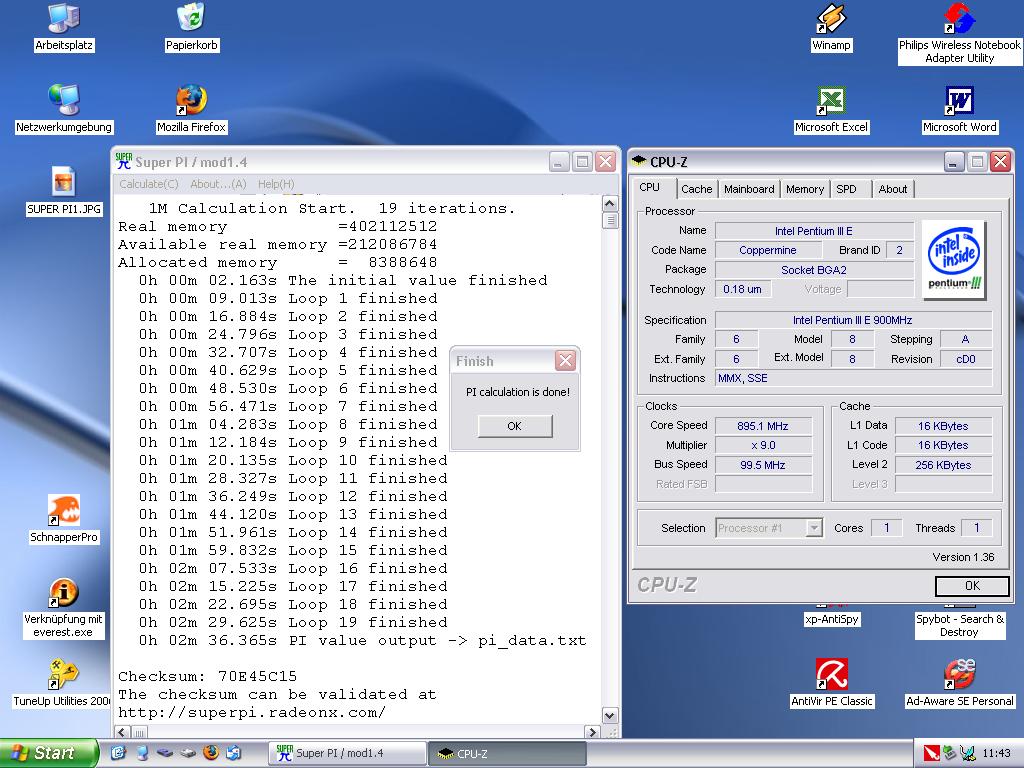The height and width of the screenshot is (768, 1024).
Task: Click Super PI horizontal scrollbar right arrow
Action: [592, 732]
